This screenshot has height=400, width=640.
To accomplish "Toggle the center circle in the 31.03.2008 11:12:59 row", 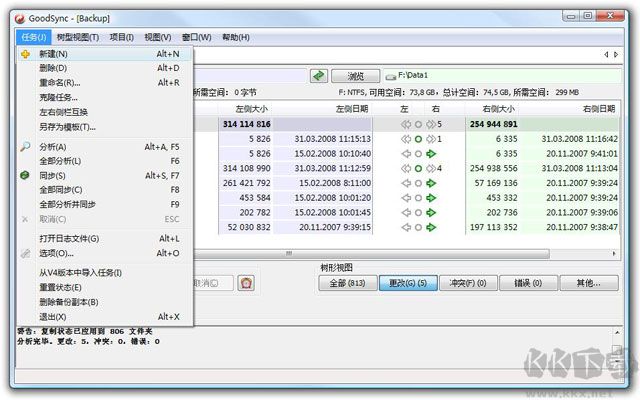I will tap(418, 169).
